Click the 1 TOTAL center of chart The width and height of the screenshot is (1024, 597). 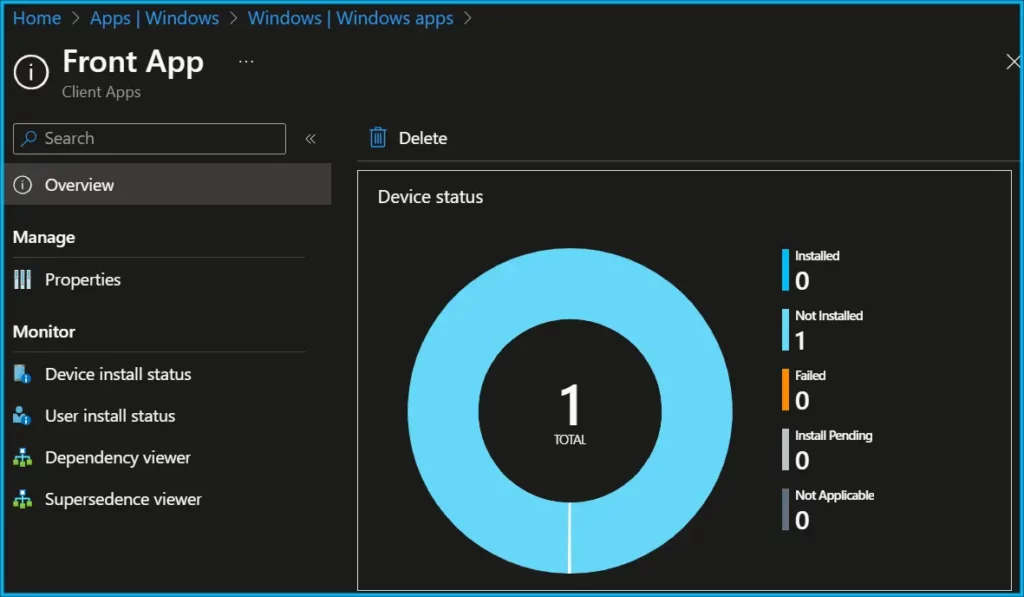click(x=570, y=413)
